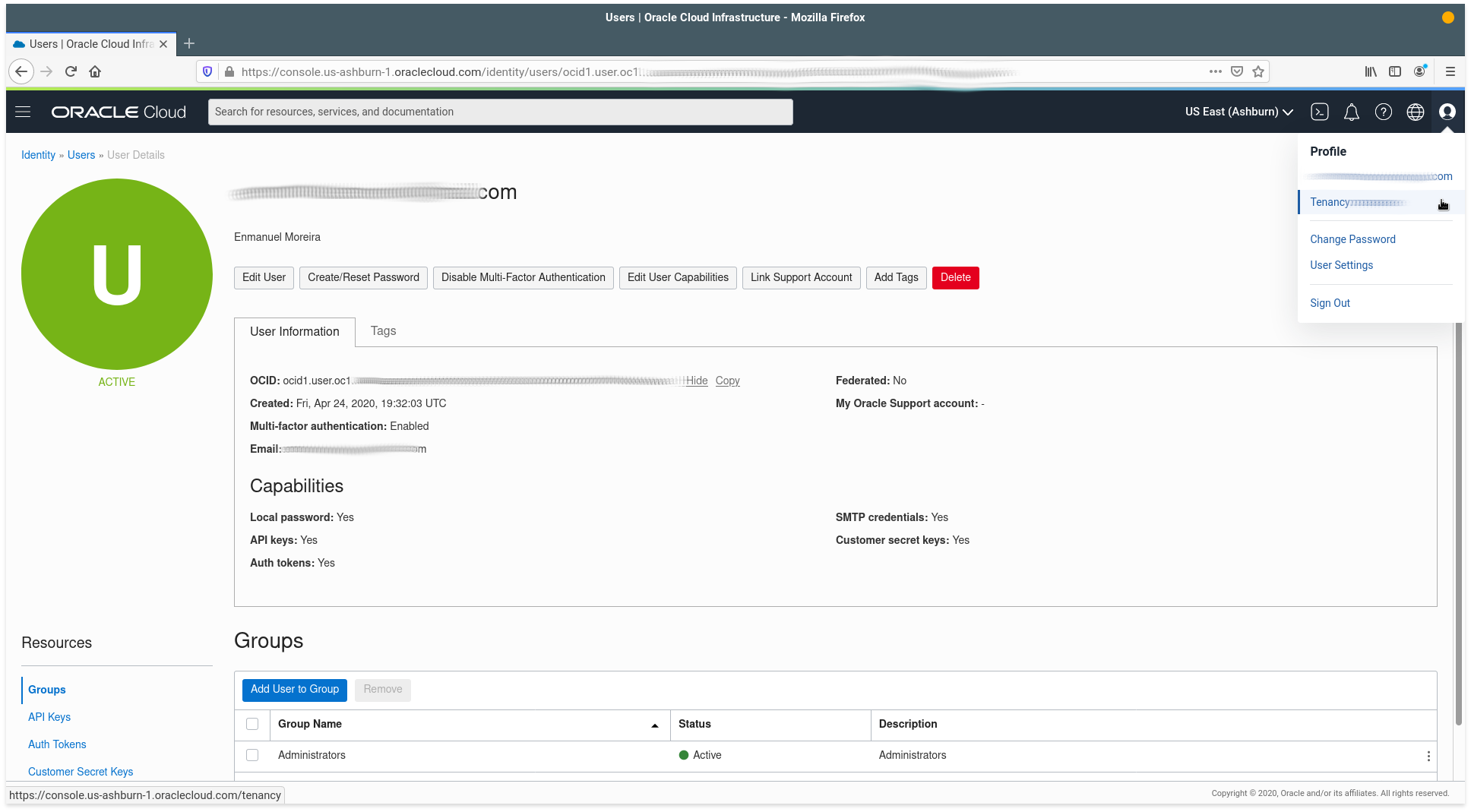Show site security padlock info
Image resolution: width=1471 pixels, height=812 pixels.
(229, 71)
